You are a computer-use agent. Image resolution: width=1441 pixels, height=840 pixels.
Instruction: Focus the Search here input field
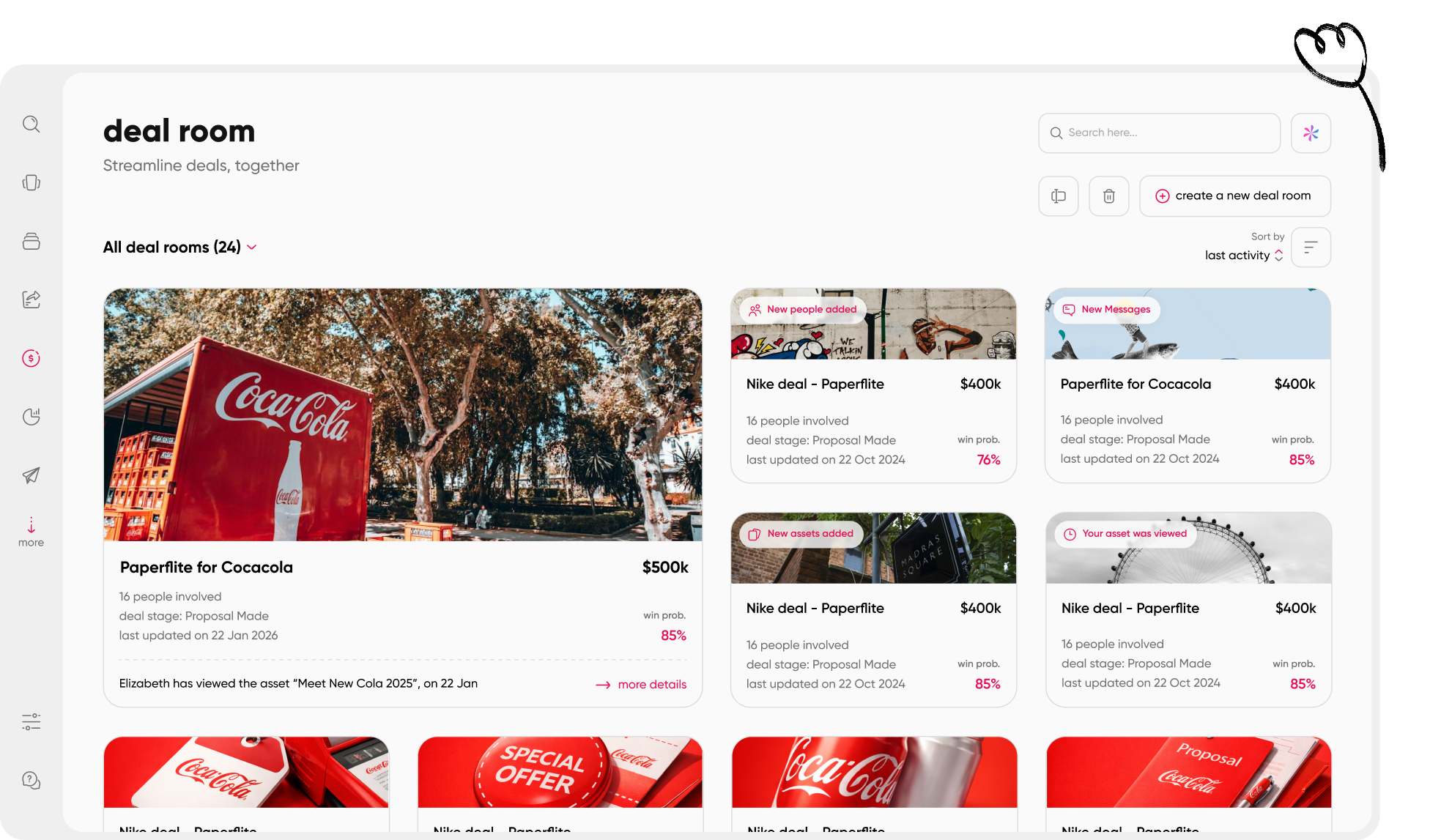(1159, 133)
